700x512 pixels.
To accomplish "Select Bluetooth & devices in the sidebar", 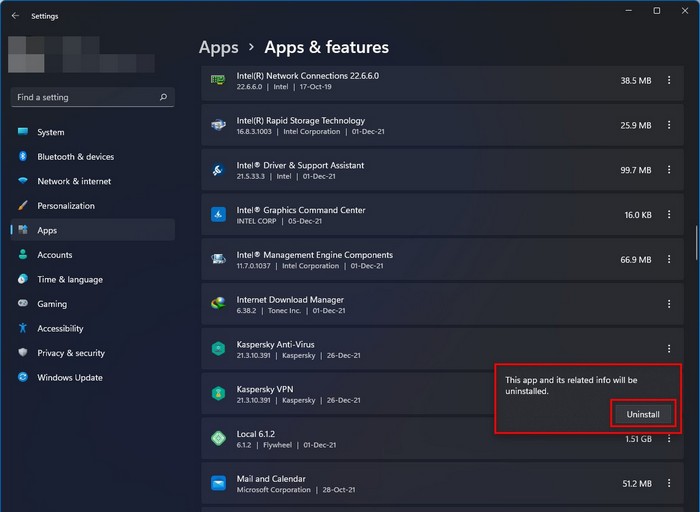I will tap(75, 157).
